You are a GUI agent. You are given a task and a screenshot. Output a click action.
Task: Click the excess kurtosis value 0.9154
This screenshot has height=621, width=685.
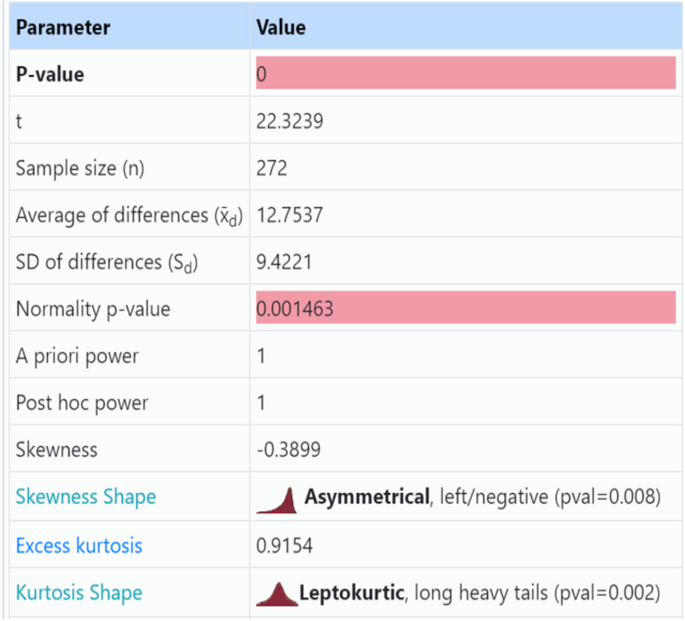[284, 546]
